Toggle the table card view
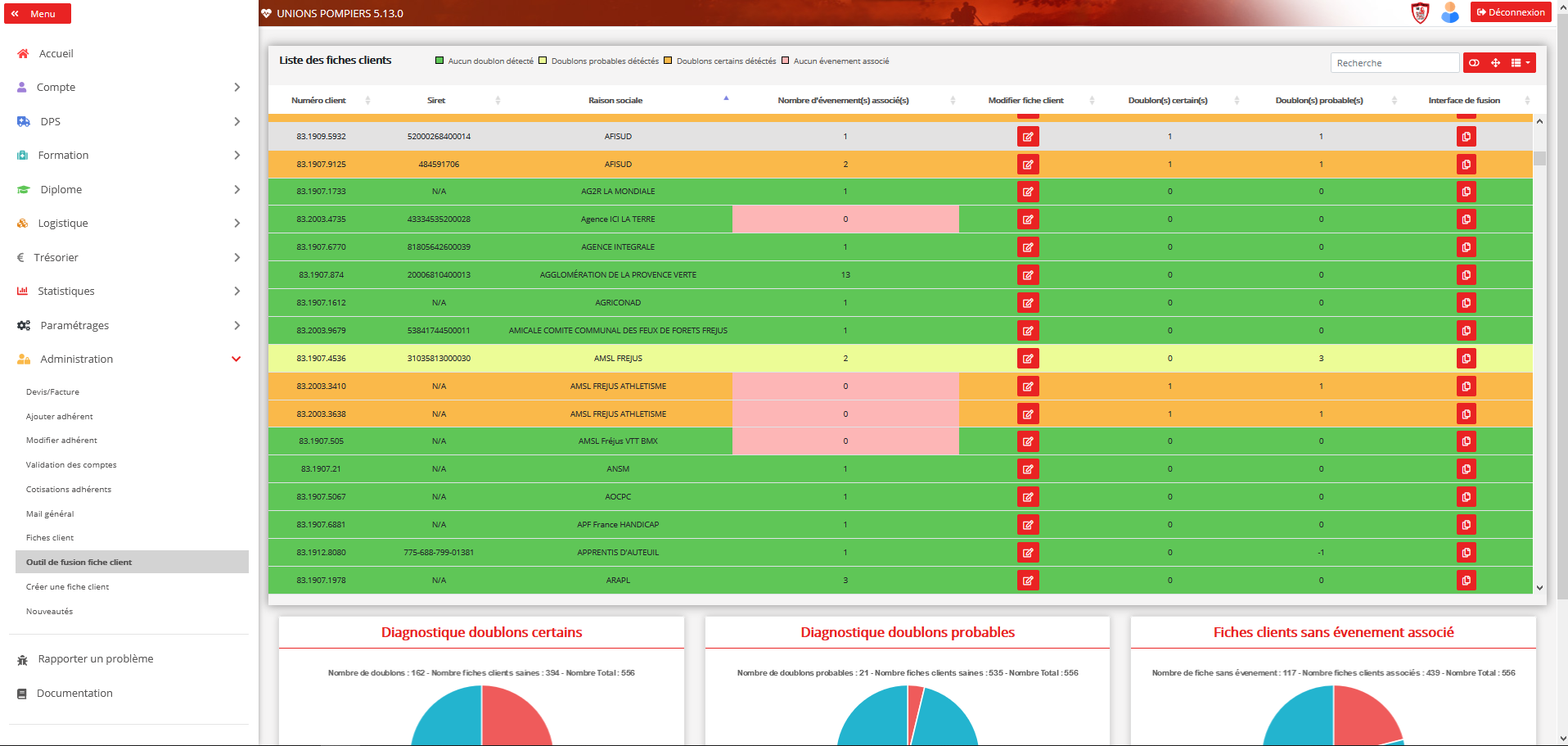Screen dimensions: 1568x746 1474,63
